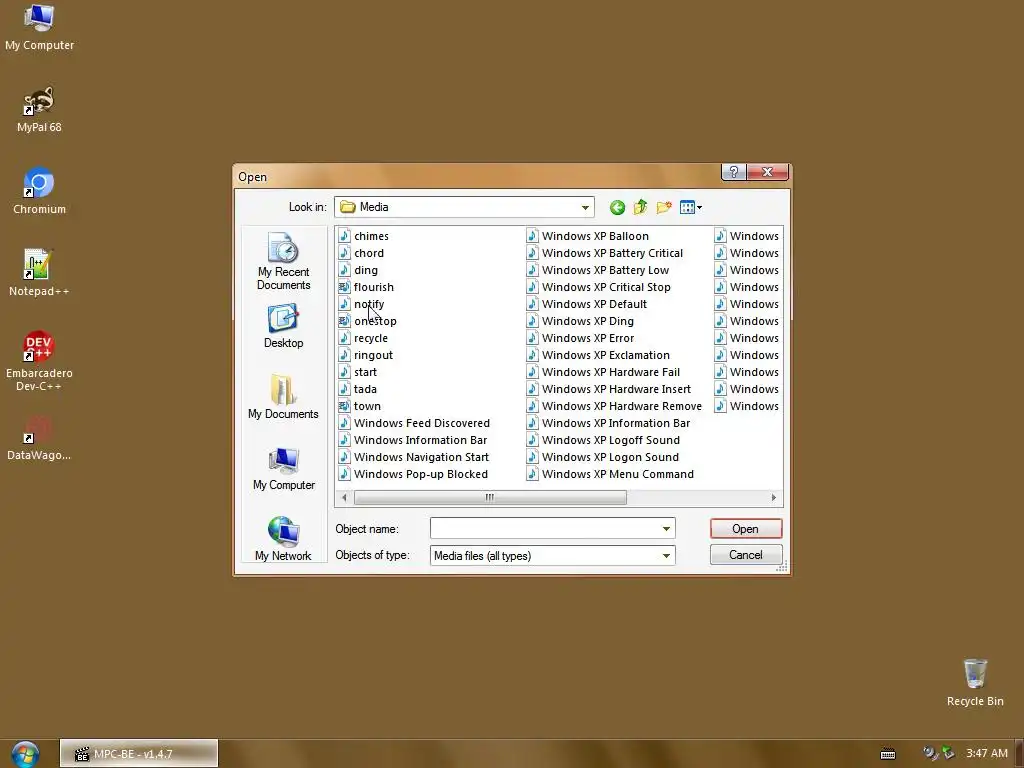
Task: Select the town MIDI file
Action: [360, 406]
